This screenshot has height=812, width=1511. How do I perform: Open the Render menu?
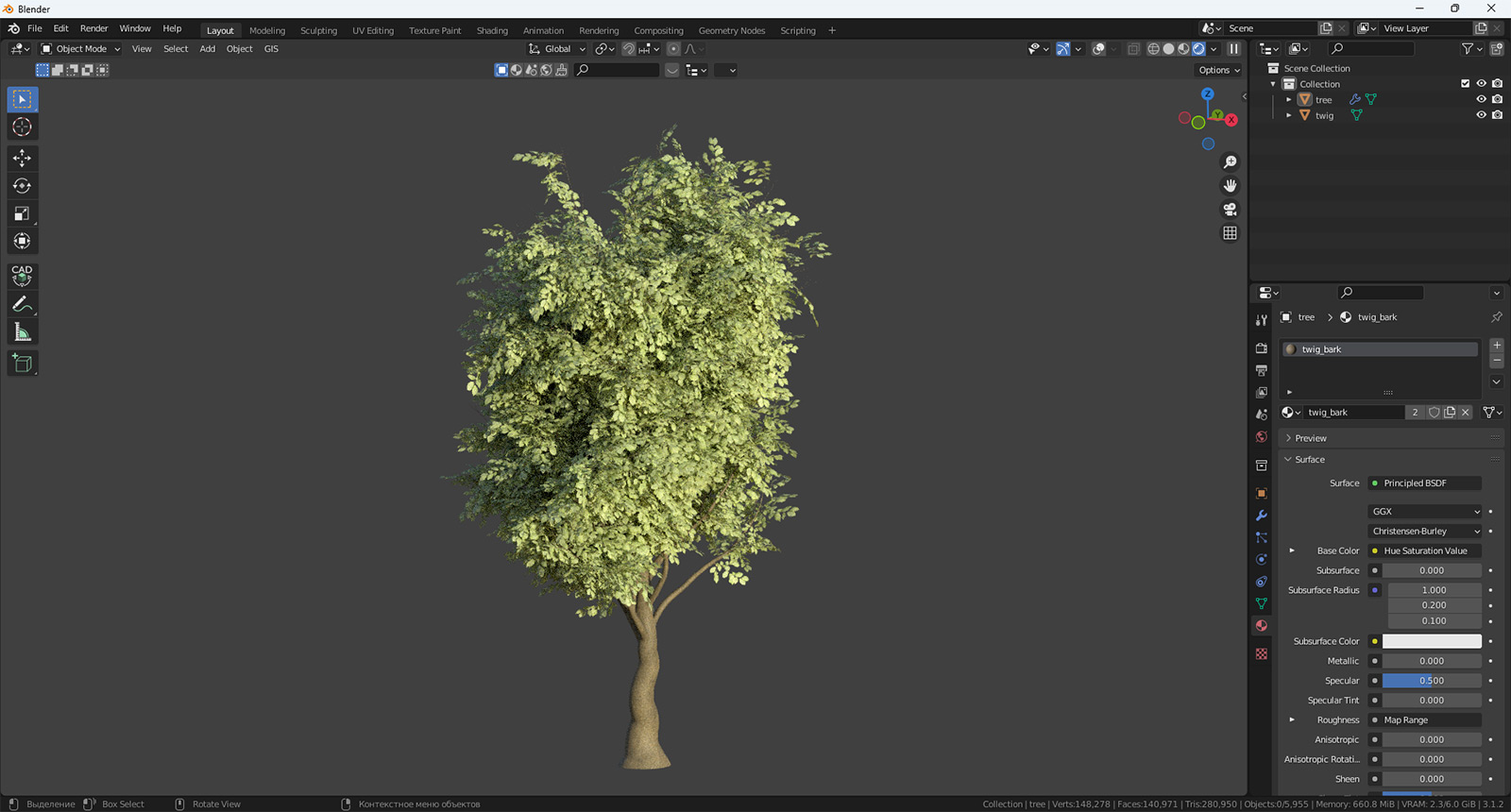click(x=93, y=28)
